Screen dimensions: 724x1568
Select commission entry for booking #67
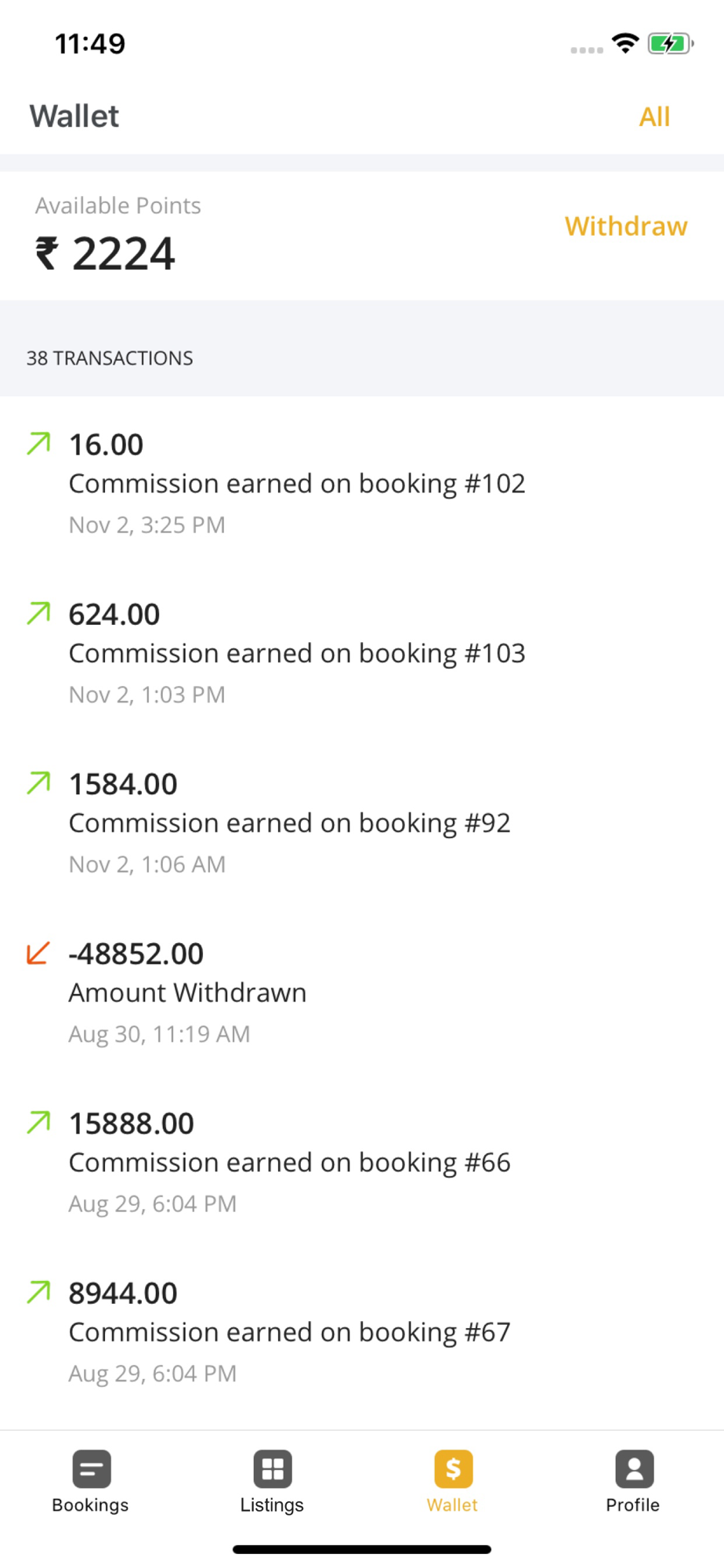(x=289, y=1332)
